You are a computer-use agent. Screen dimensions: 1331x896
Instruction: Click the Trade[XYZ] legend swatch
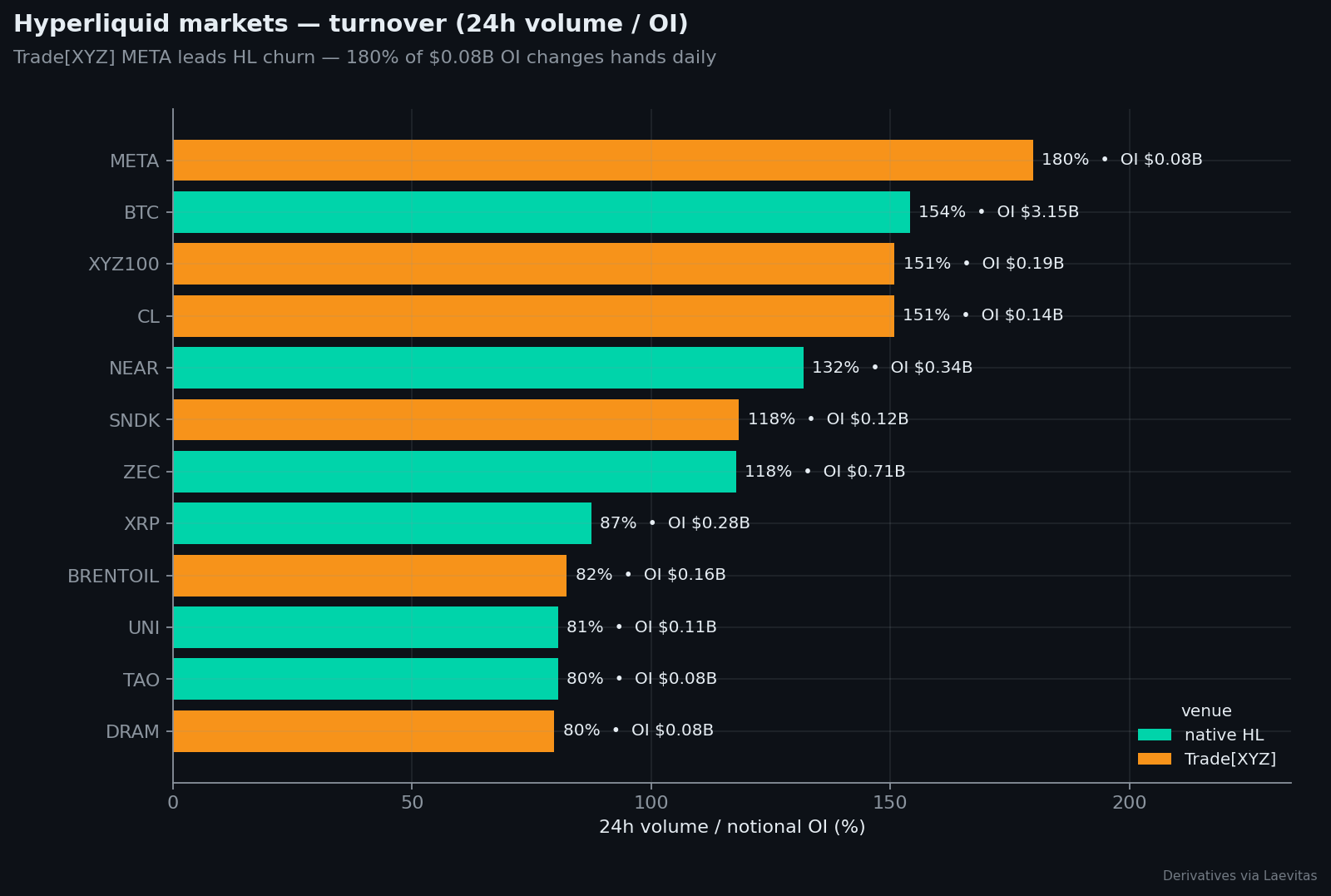1155,759
